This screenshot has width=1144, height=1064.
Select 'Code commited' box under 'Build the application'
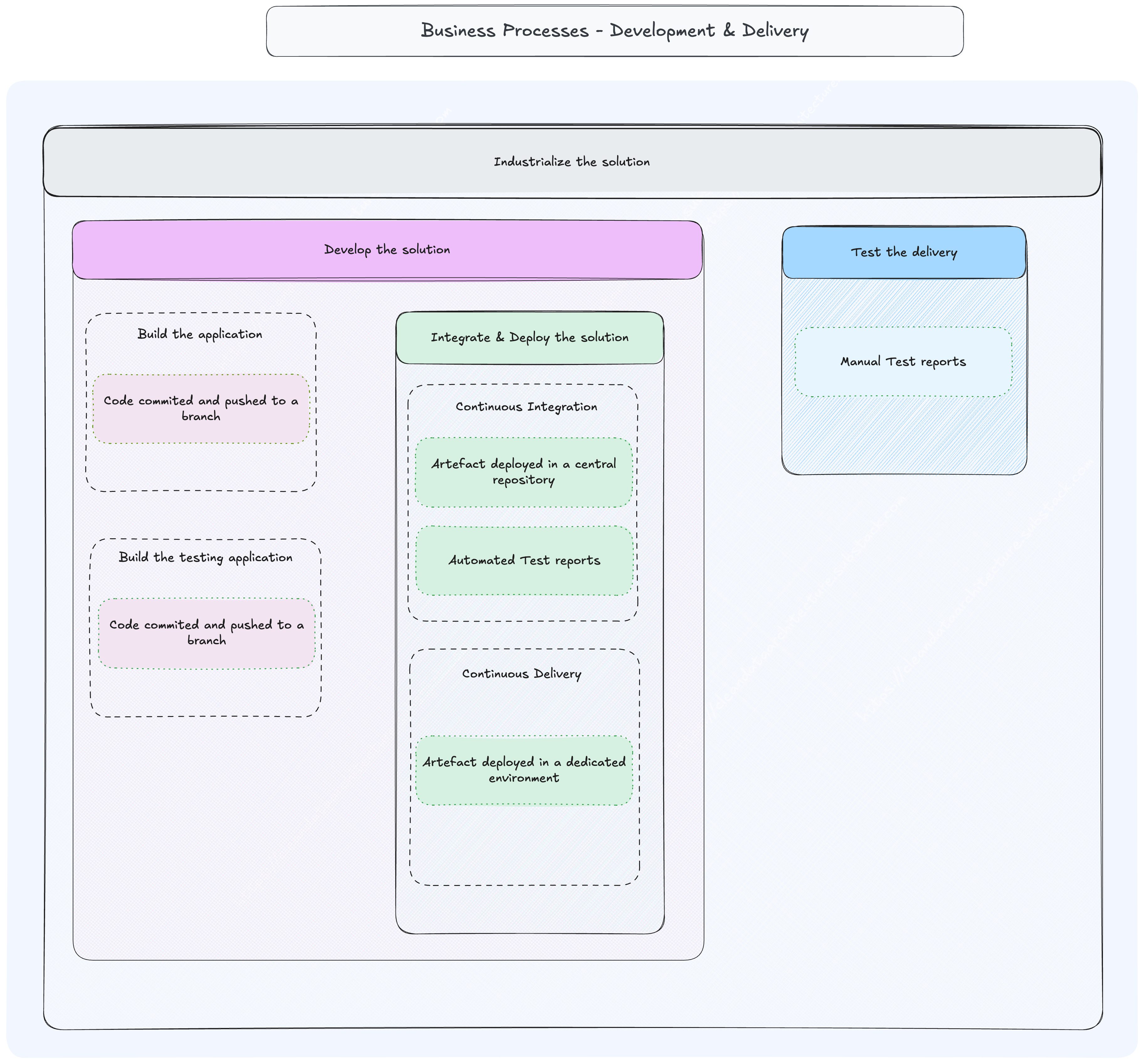coord(201,408)
